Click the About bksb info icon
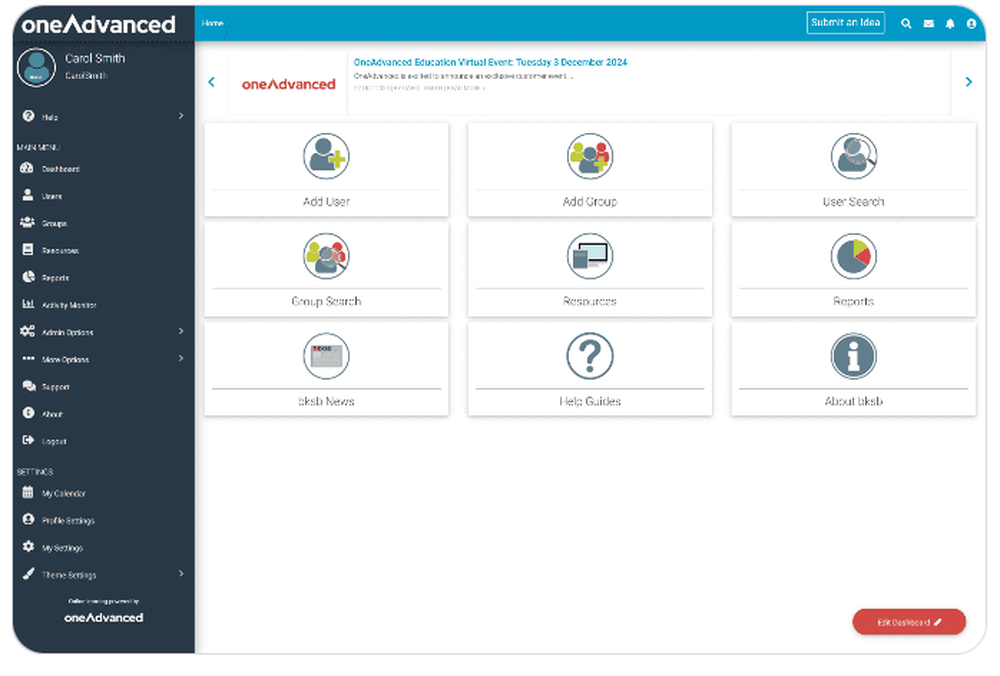The image size is (1000, 676). click(x=853, y=356)
